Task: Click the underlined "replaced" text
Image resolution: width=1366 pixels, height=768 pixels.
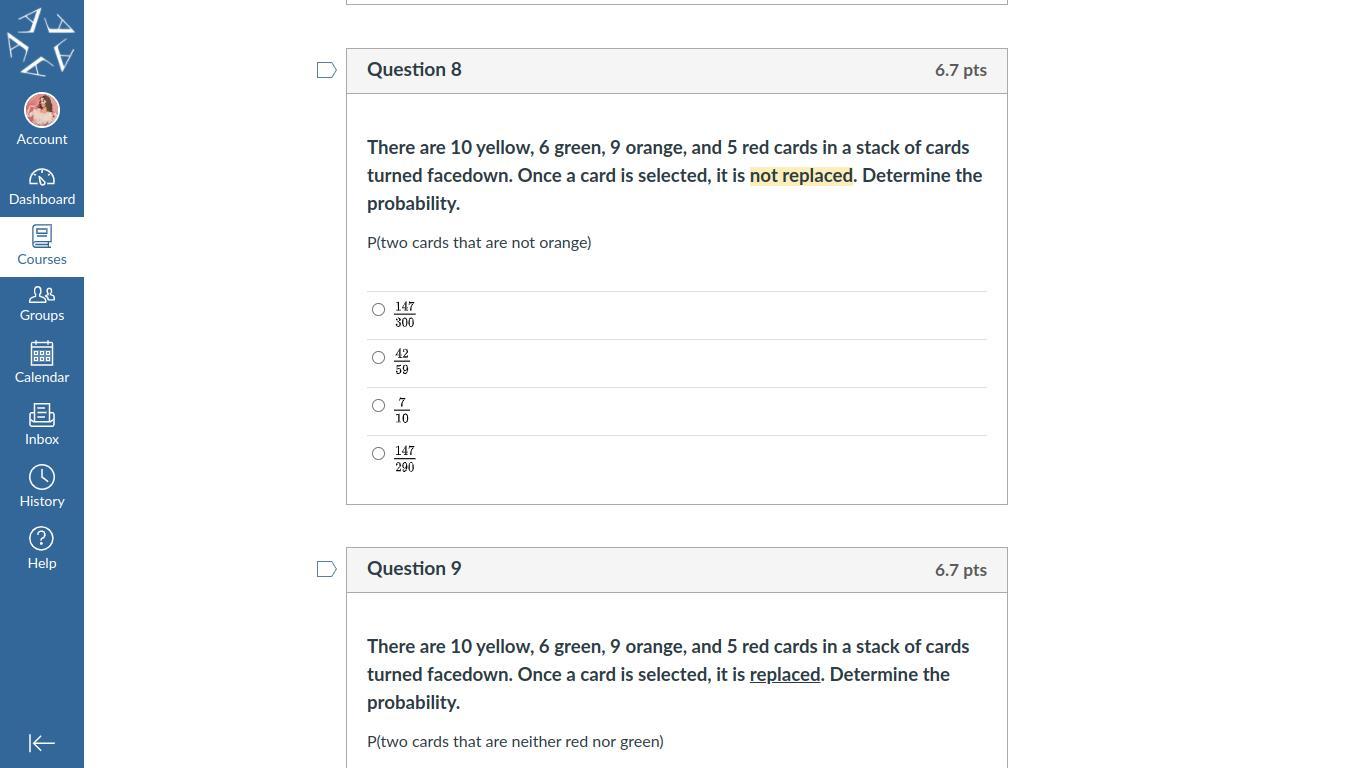Action: tap(785, 675)
